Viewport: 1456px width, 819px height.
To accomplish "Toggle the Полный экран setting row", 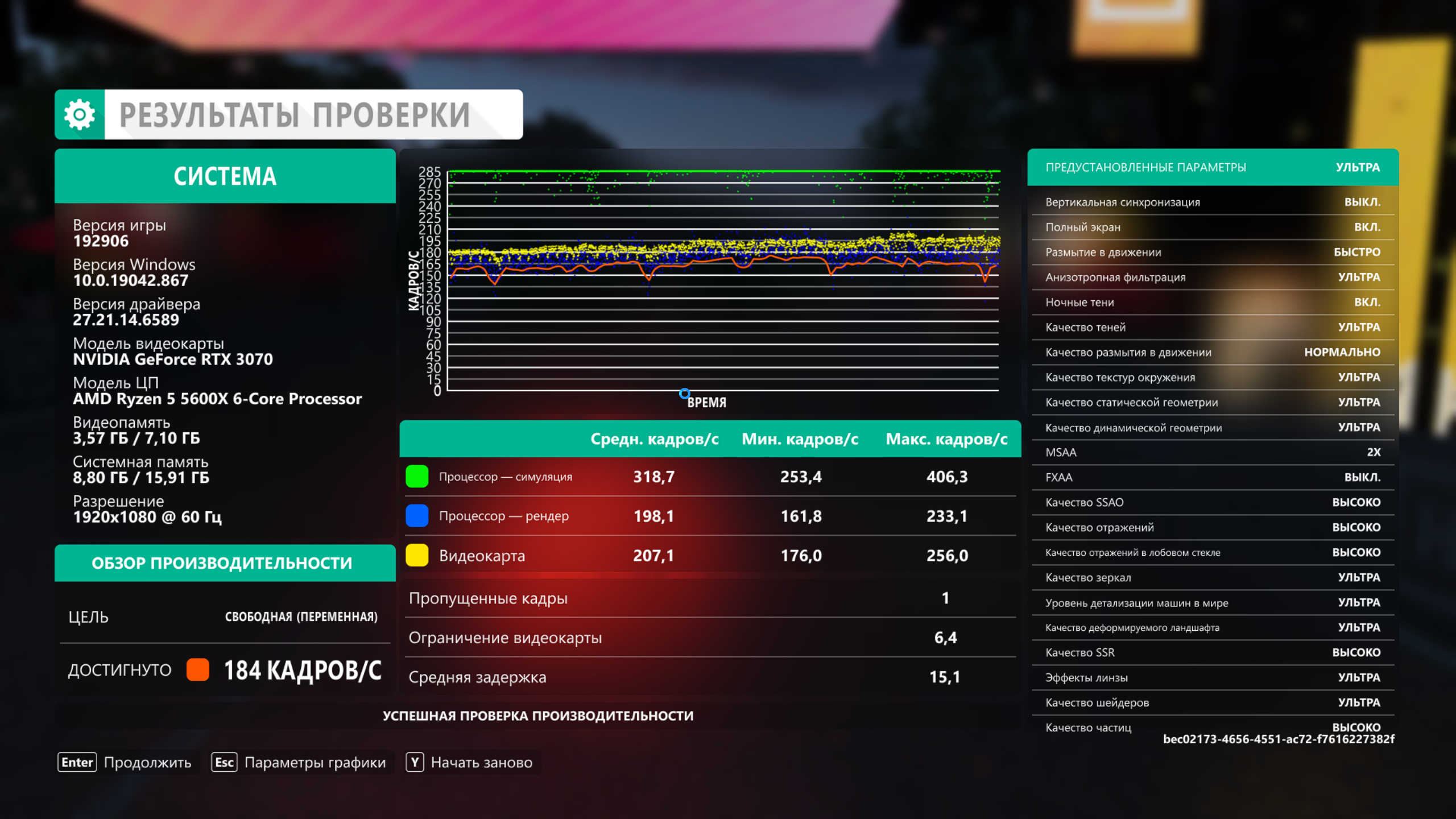I will click(1213, 227).
